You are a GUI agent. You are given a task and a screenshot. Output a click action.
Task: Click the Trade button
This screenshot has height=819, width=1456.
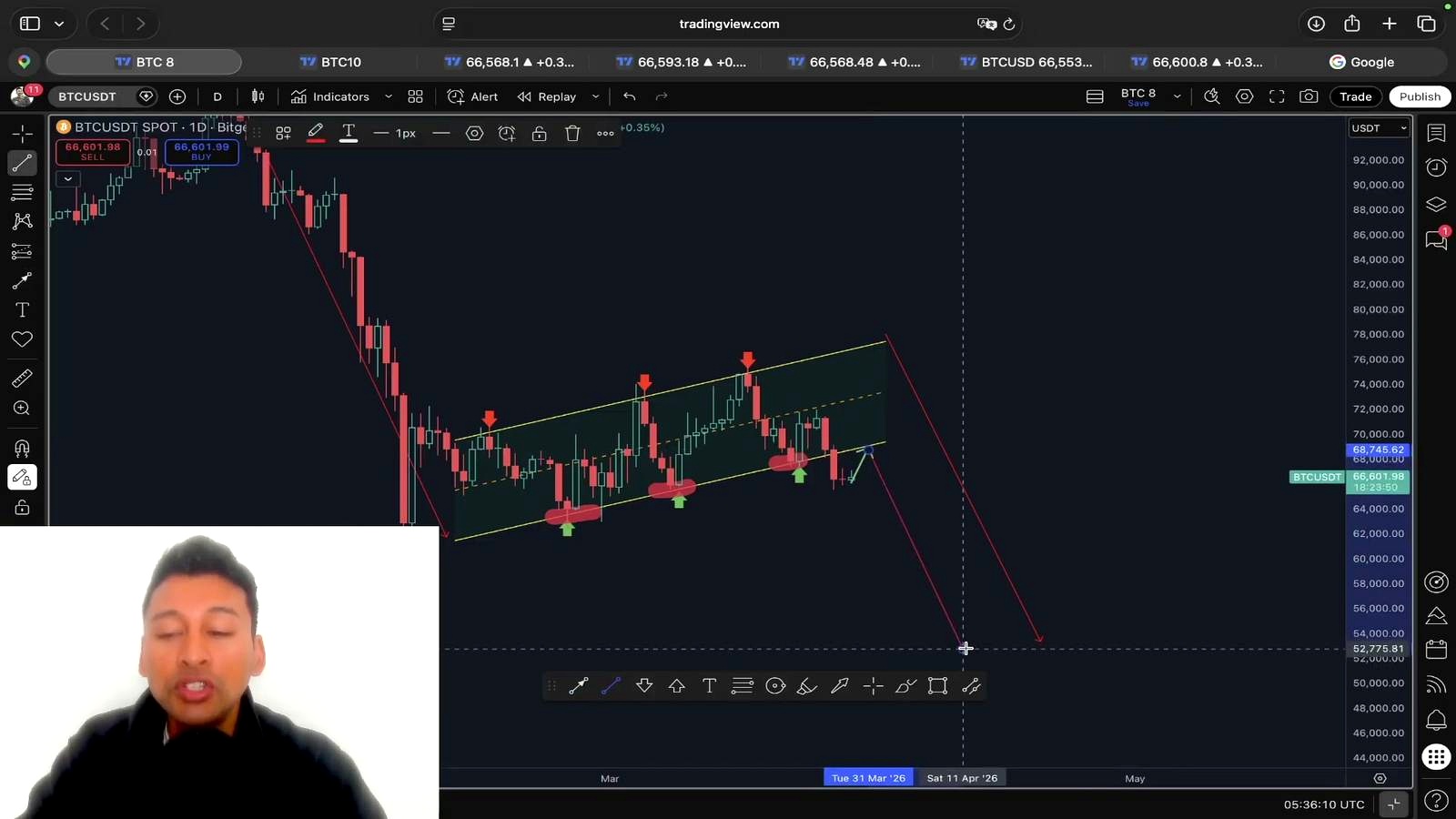click(x=1355, y=96)
